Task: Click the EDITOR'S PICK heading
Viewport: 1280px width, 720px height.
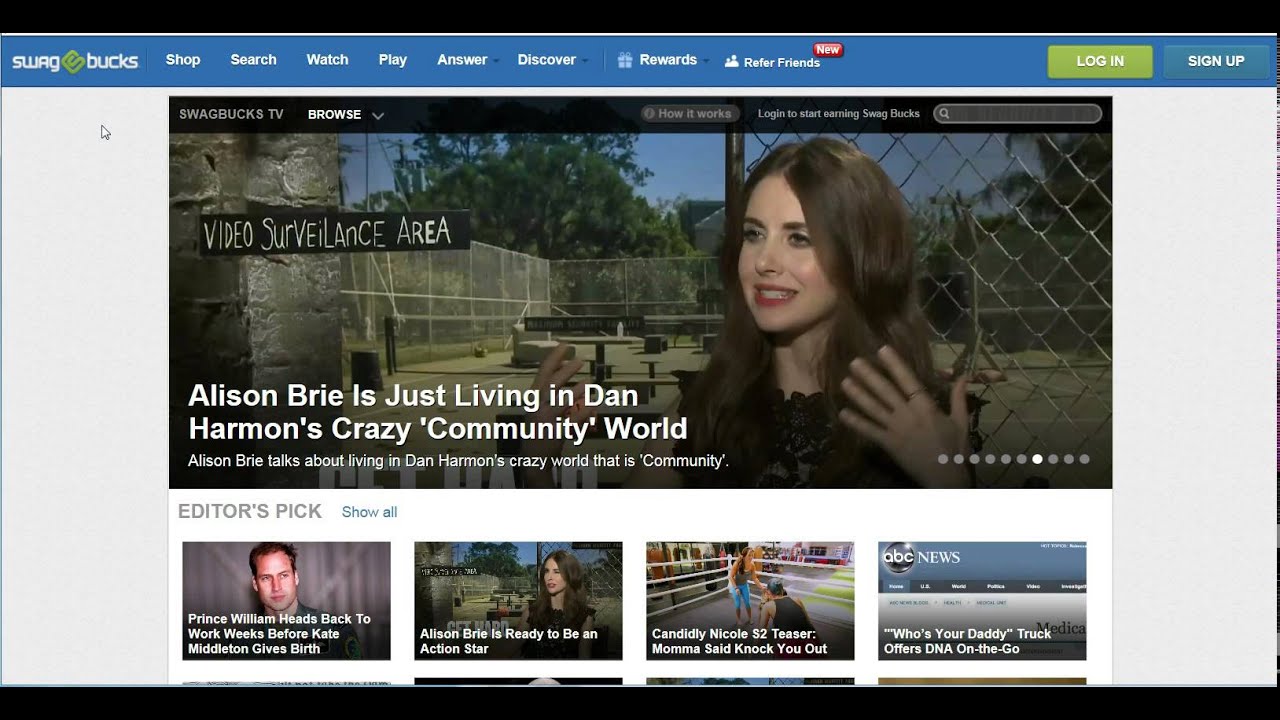Action: 250,512
